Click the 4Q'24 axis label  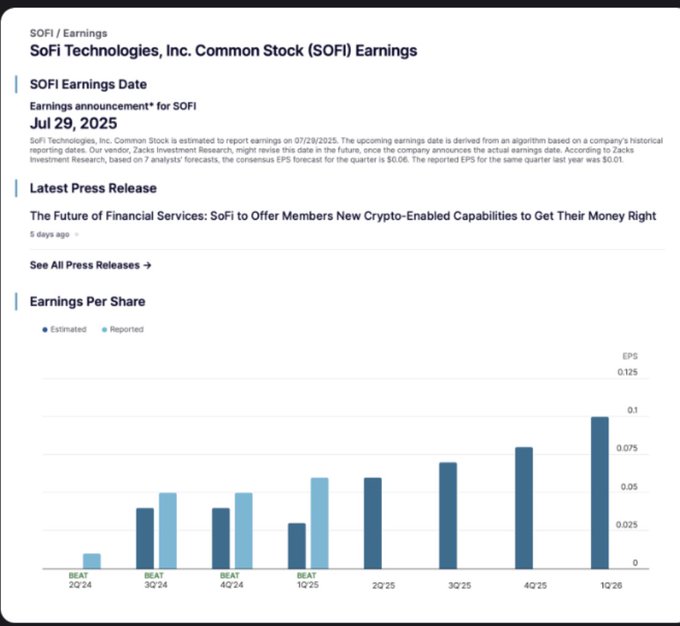(232, 585)
